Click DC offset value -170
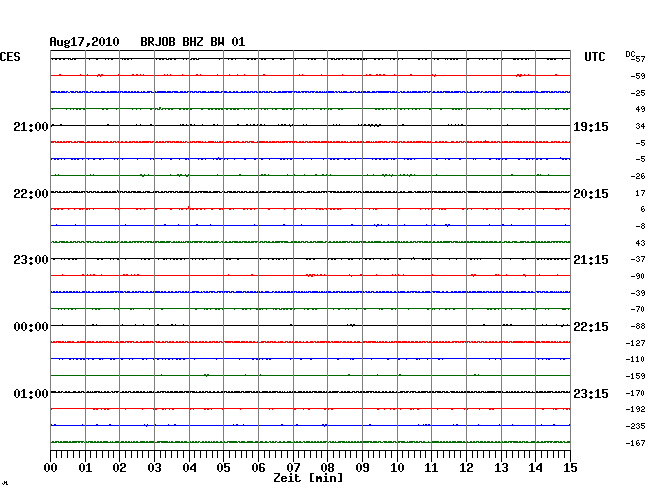Image resolution: width=650 pixels, height=494 pixels. (635, 393)
